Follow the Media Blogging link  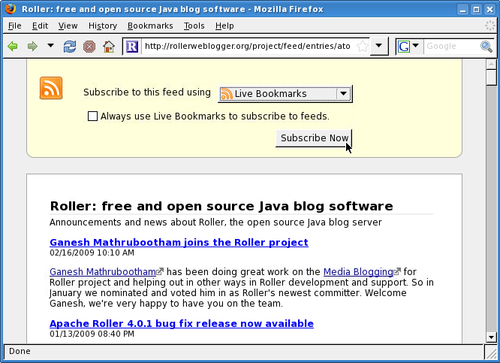pyautogui.click(x=358, y=272)
